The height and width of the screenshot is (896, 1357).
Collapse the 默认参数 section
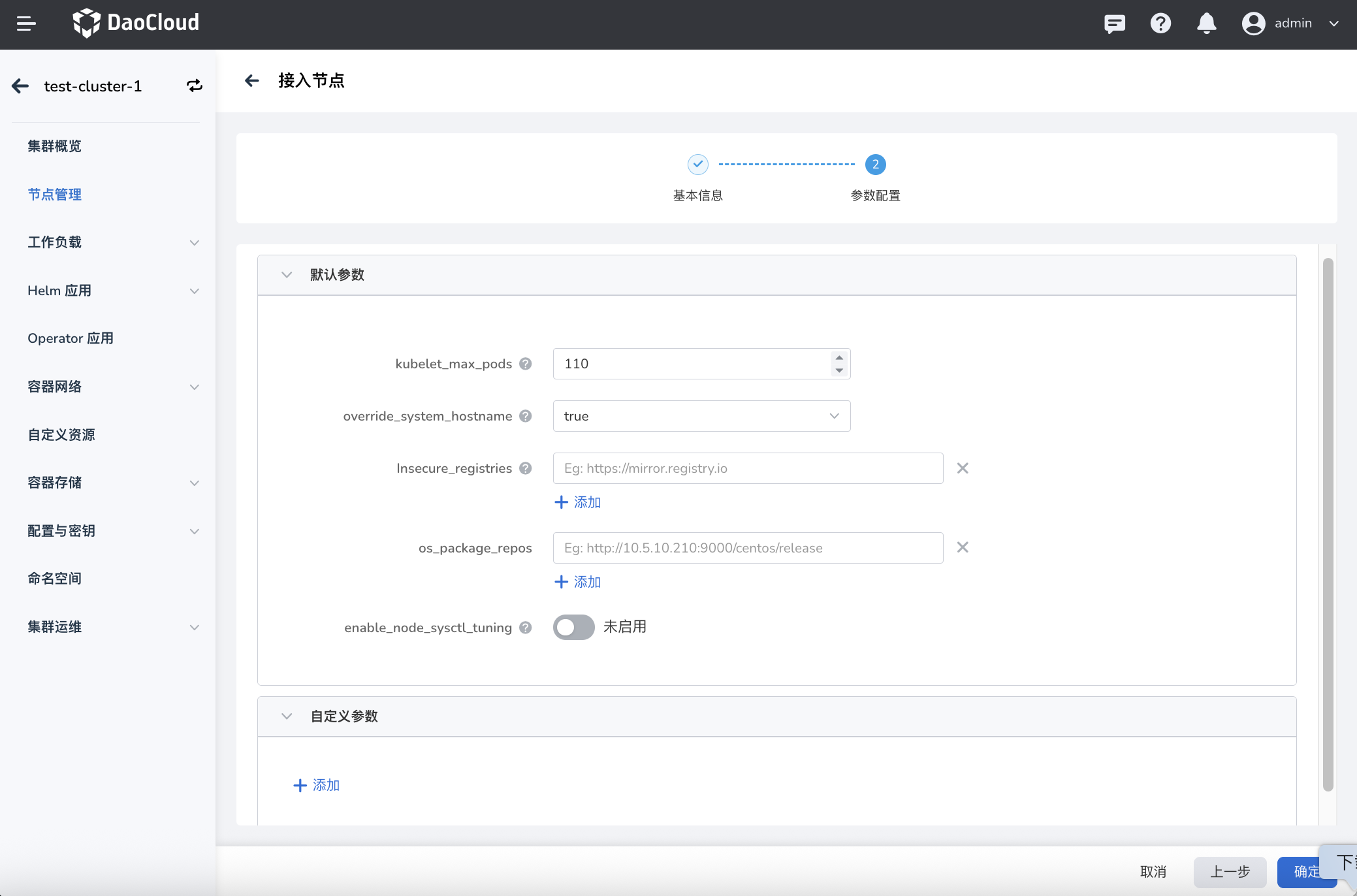point(287,275)
